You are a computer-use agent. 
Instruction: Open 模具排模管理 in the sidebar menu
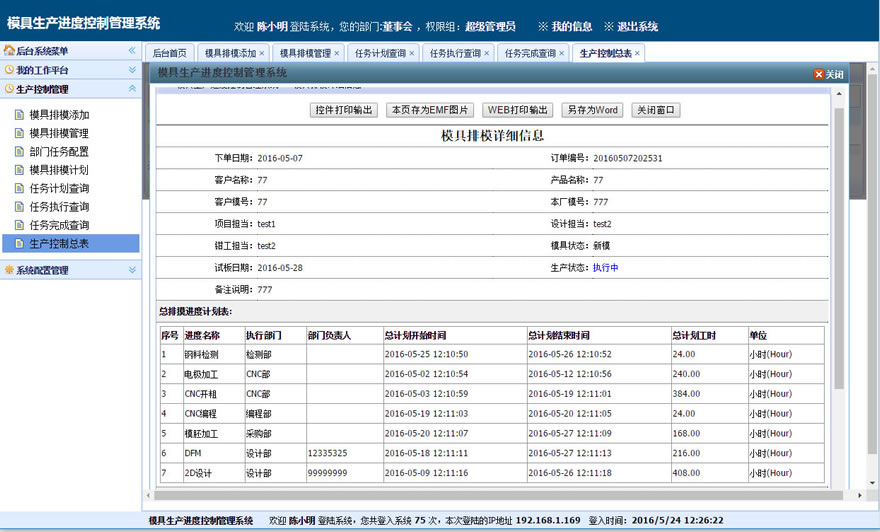pyautogui.click(x=59, y=134)
